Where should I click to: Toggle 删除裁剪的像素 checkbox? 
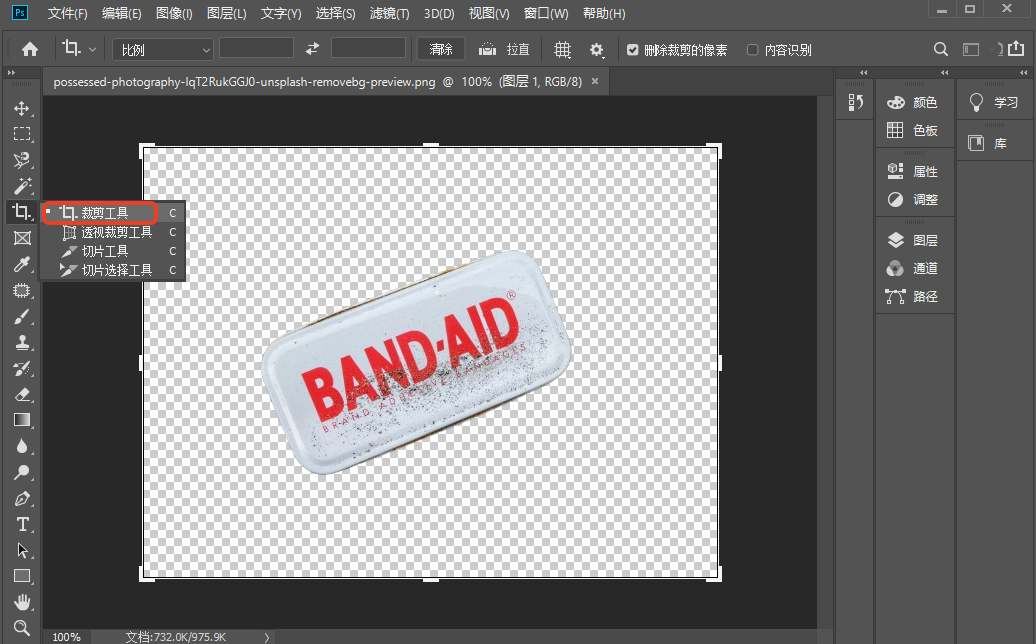tap(632, 50)
